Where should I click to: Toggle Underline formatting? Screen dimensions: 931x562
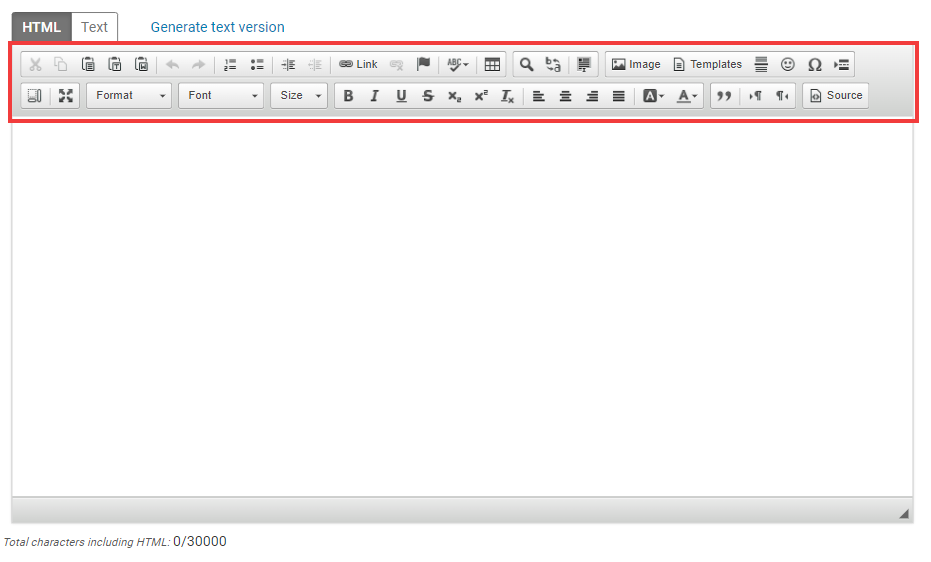click(401, 96)
